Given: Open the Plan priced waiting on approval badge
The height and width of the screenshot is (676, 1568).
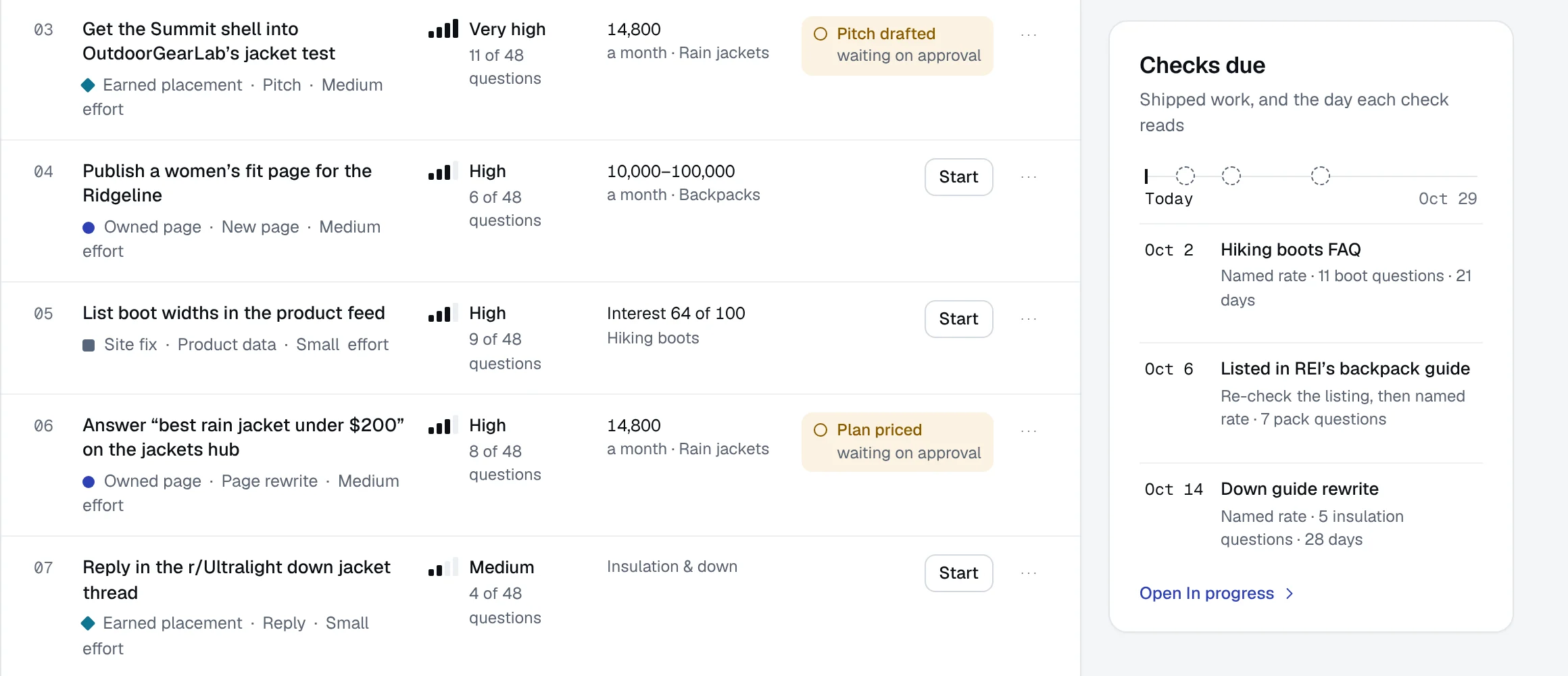Looking at the screenshot, I should [897, 441].
